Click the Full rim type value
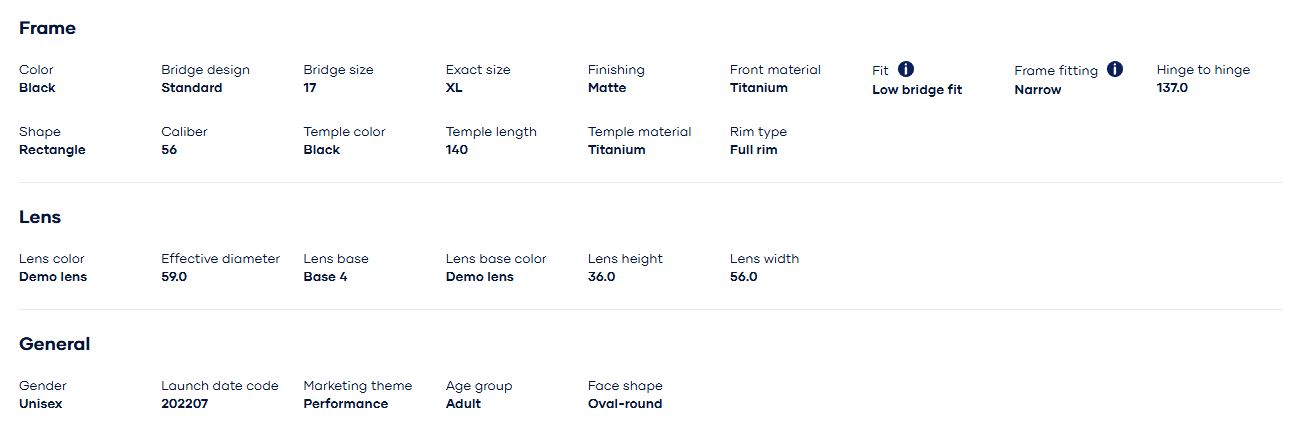 pos(753,150)
